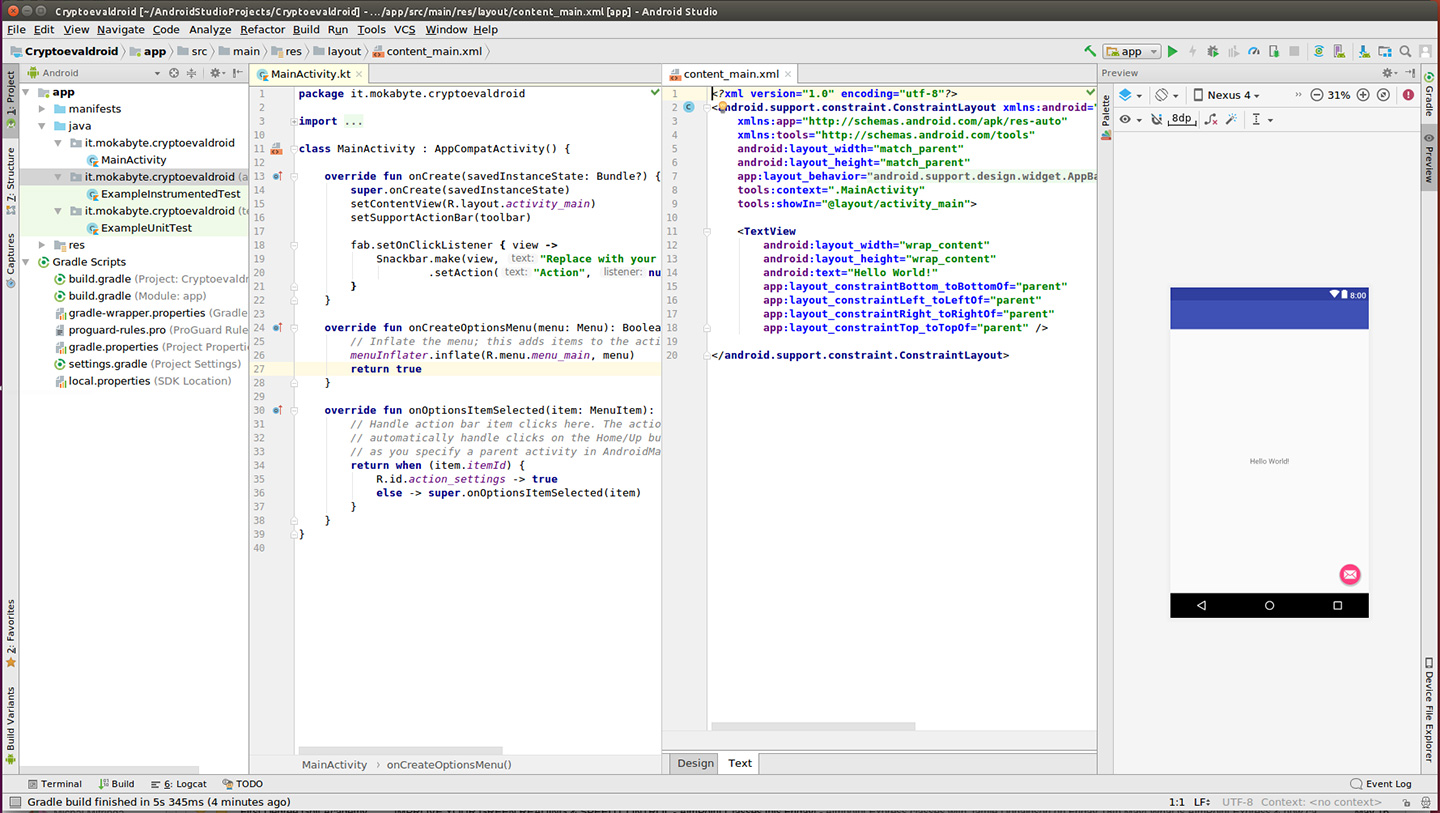This screenshot has width=1440, height=813.
Task: Open the TODO tool window
Action: [243, 784]
